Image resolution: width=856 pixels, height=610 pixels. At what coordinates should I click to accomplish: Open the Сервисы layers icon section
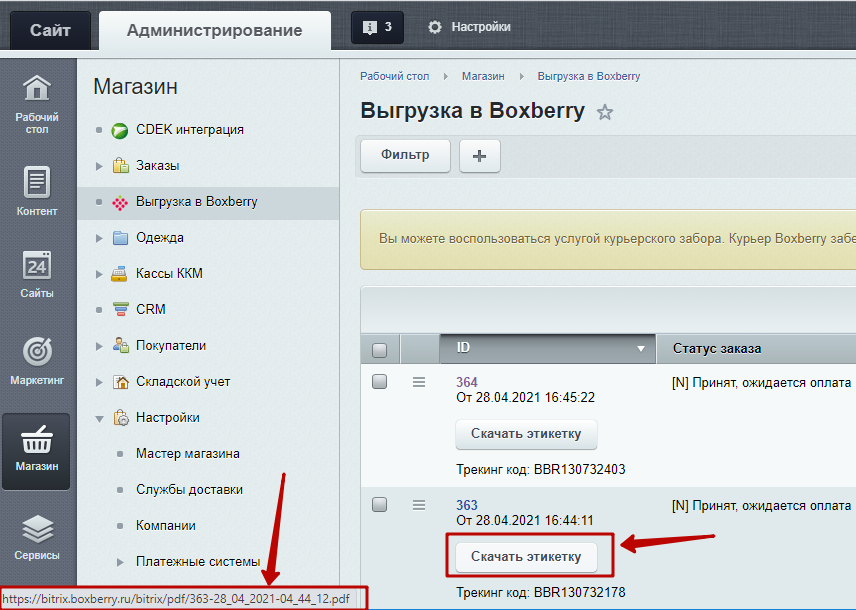[x=37, y=536]
